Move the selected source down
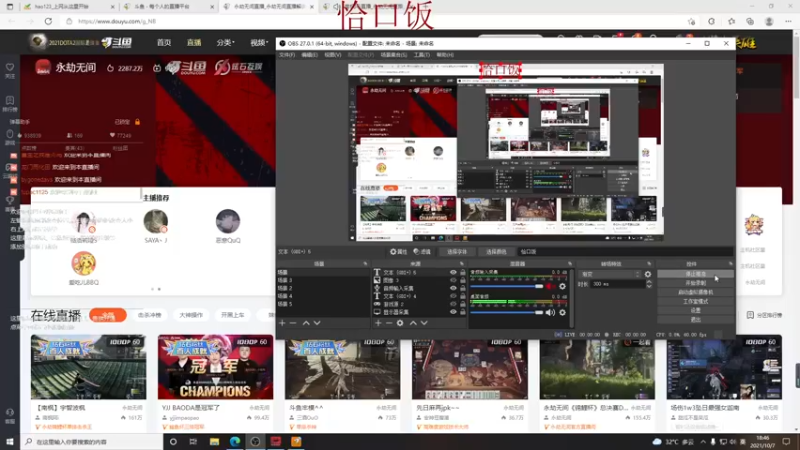This screenshot has width=800, height=450. (424, 323)
